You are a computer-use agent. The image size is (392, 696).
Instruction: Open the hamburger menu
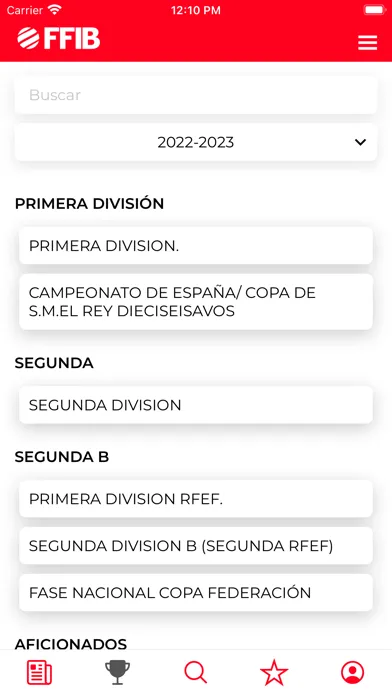[368, 43]
